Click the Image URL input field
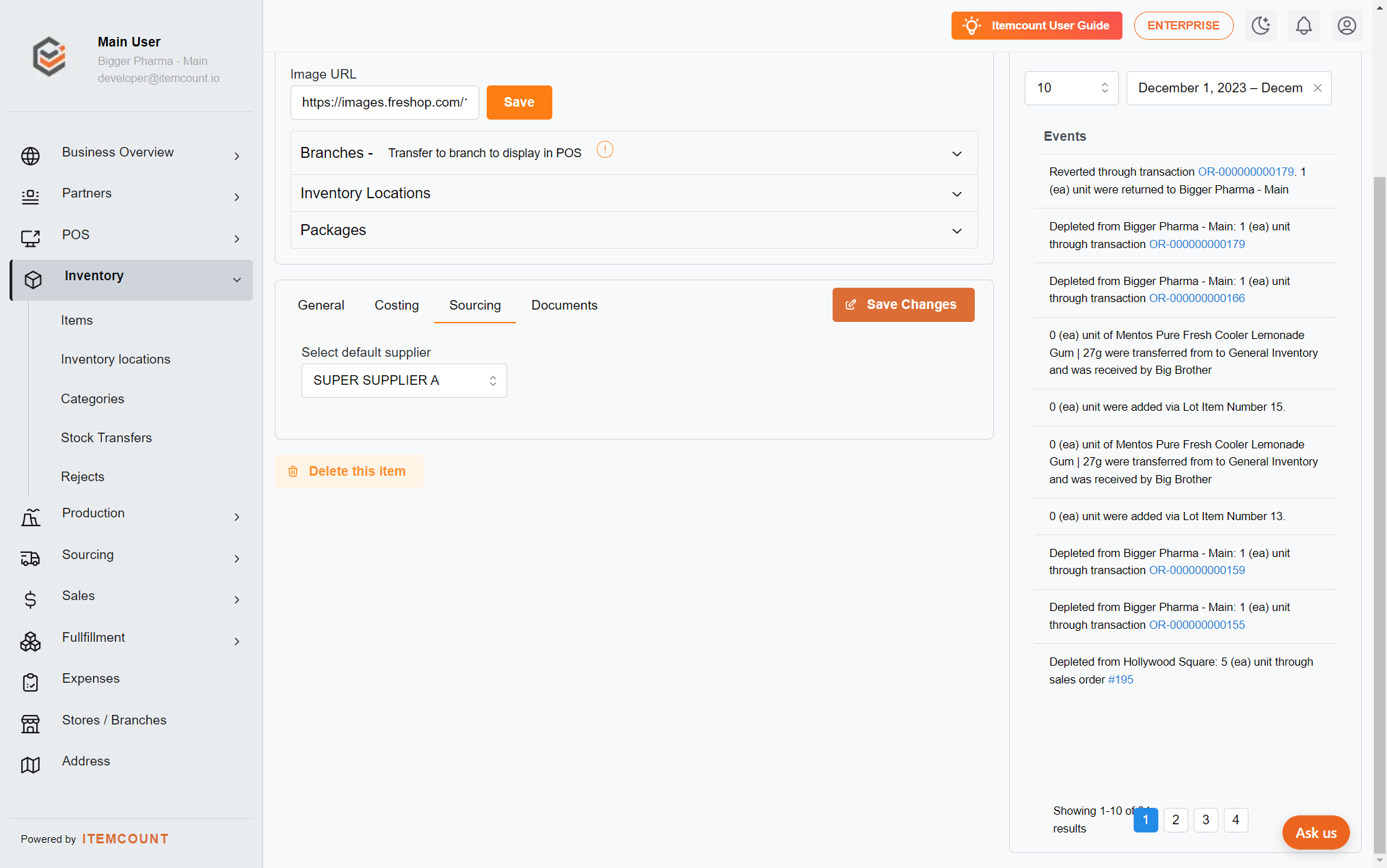 tap(384, 103)
